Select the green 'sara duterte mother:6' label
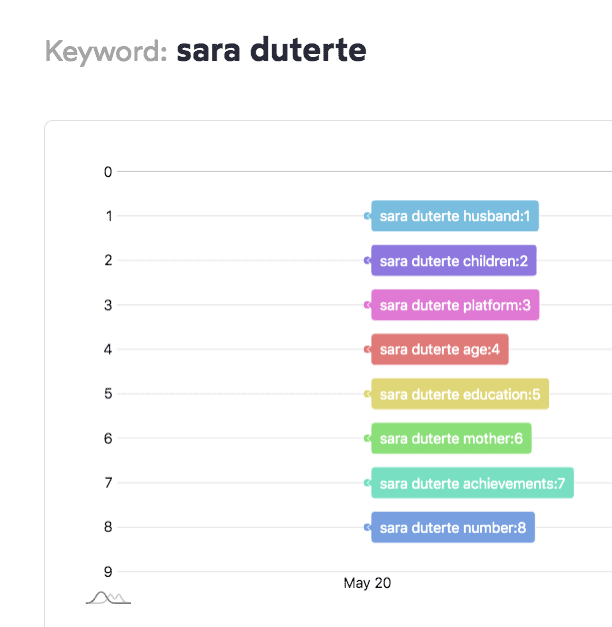 click(x=451, y=438)
